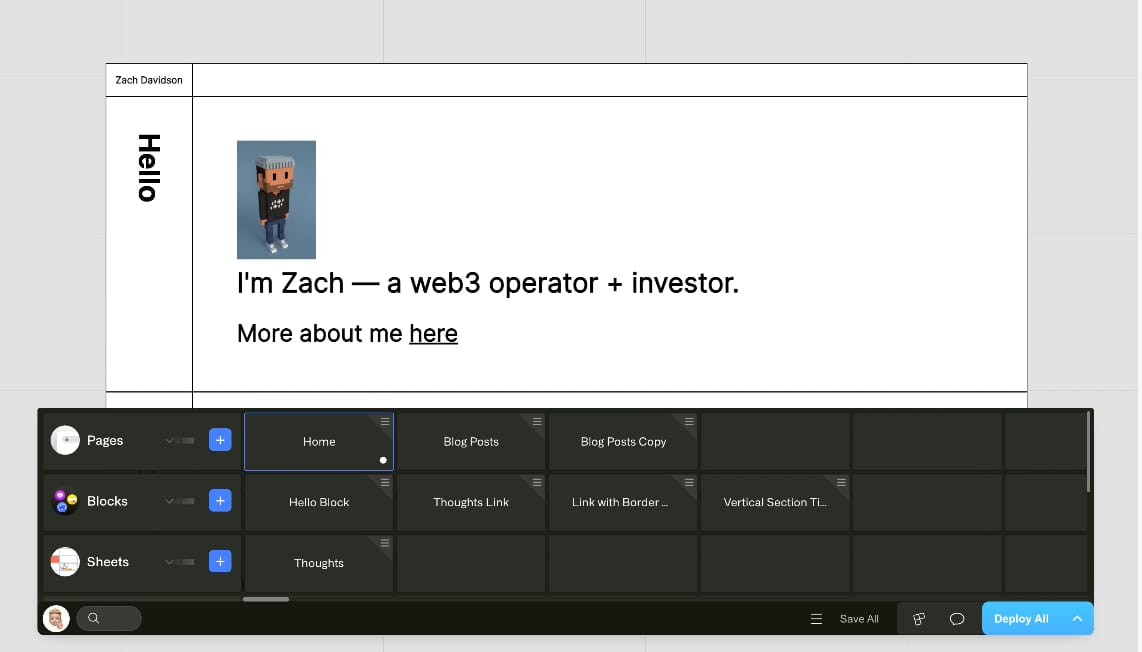The width and height of the screenshot is (1142, 652).
Task: Open the Thoughts sheet tile menu icon
Action: click(x=385, y=543)
